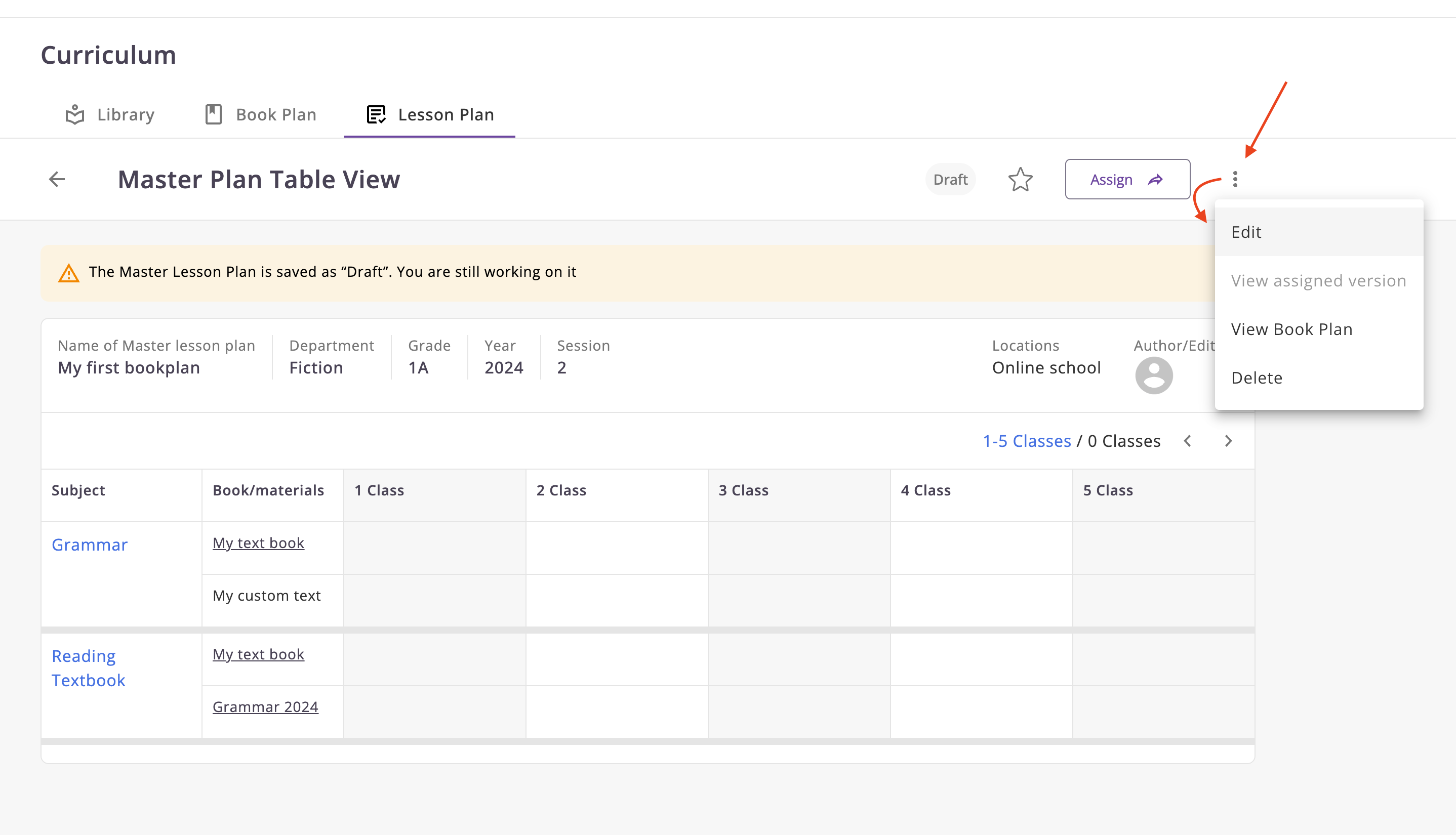Open the Reading Textbook subject link

coord(89,667)
